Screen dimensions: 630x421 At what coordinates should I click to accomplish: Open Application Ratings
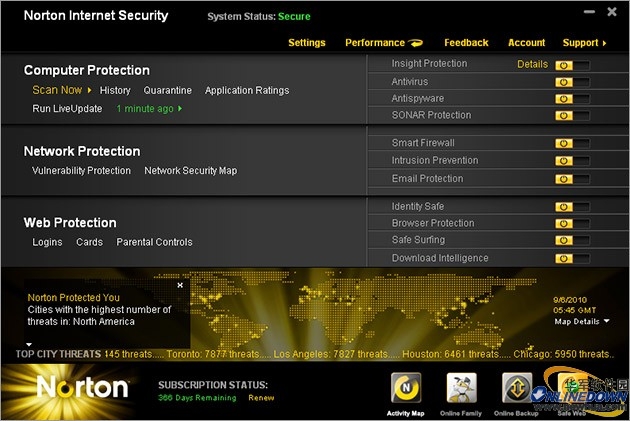pos(247,90)
